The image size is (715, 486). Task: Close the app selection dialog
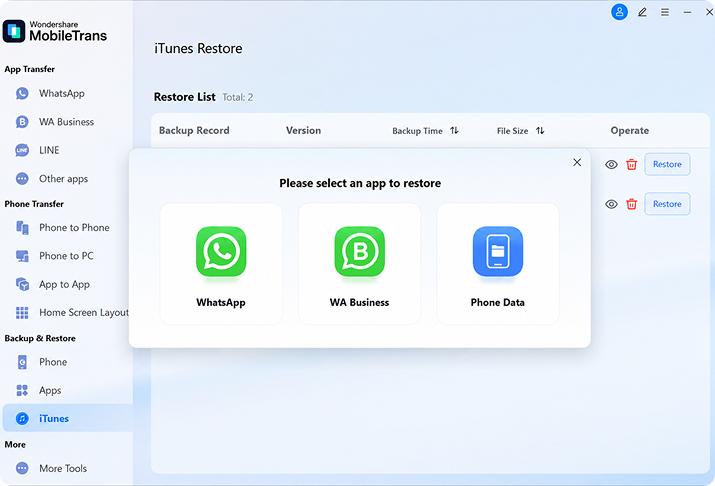577,162
